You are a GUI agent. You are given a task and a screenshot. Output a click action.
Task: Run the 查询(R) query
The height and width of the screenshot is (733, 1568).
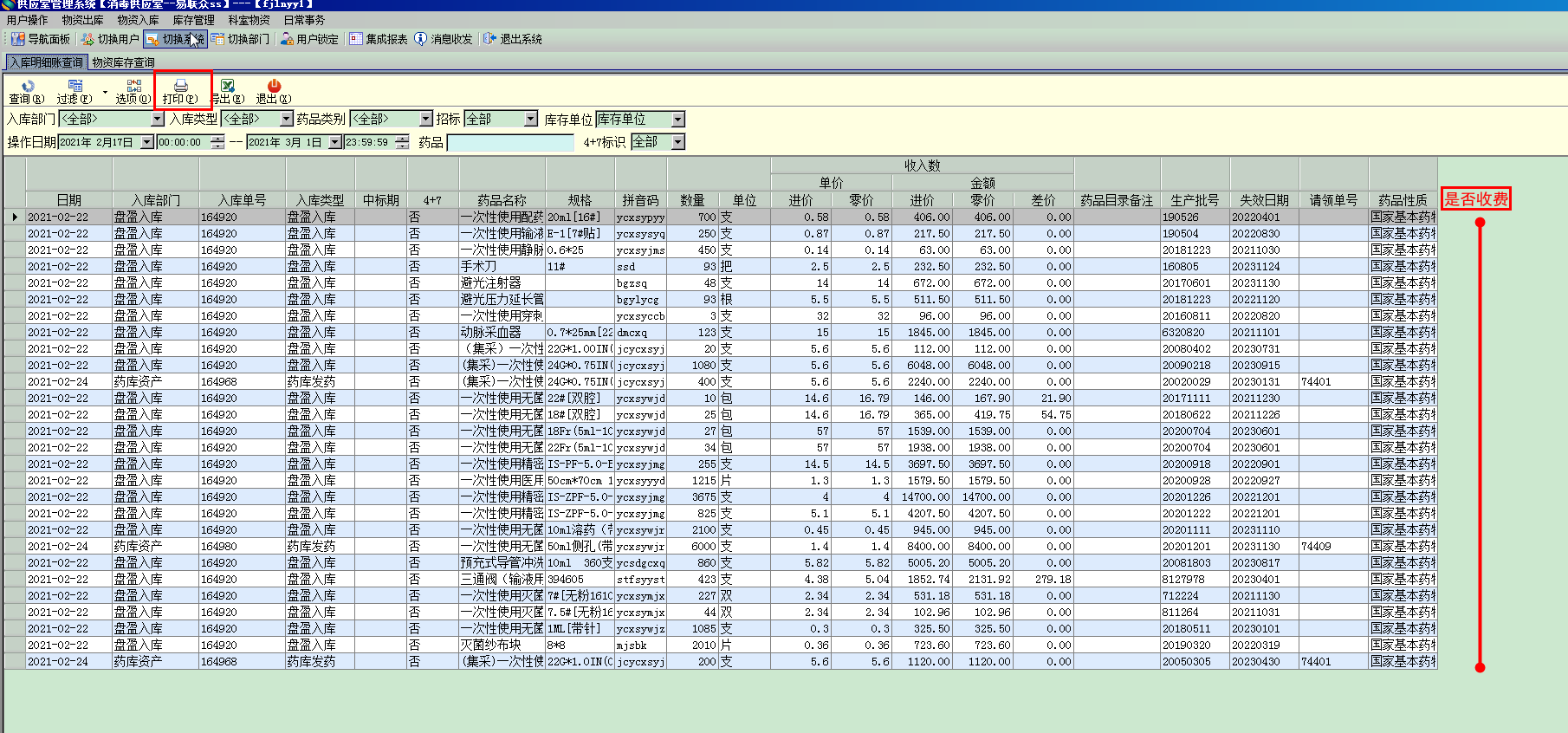click(x=27, y=92)
